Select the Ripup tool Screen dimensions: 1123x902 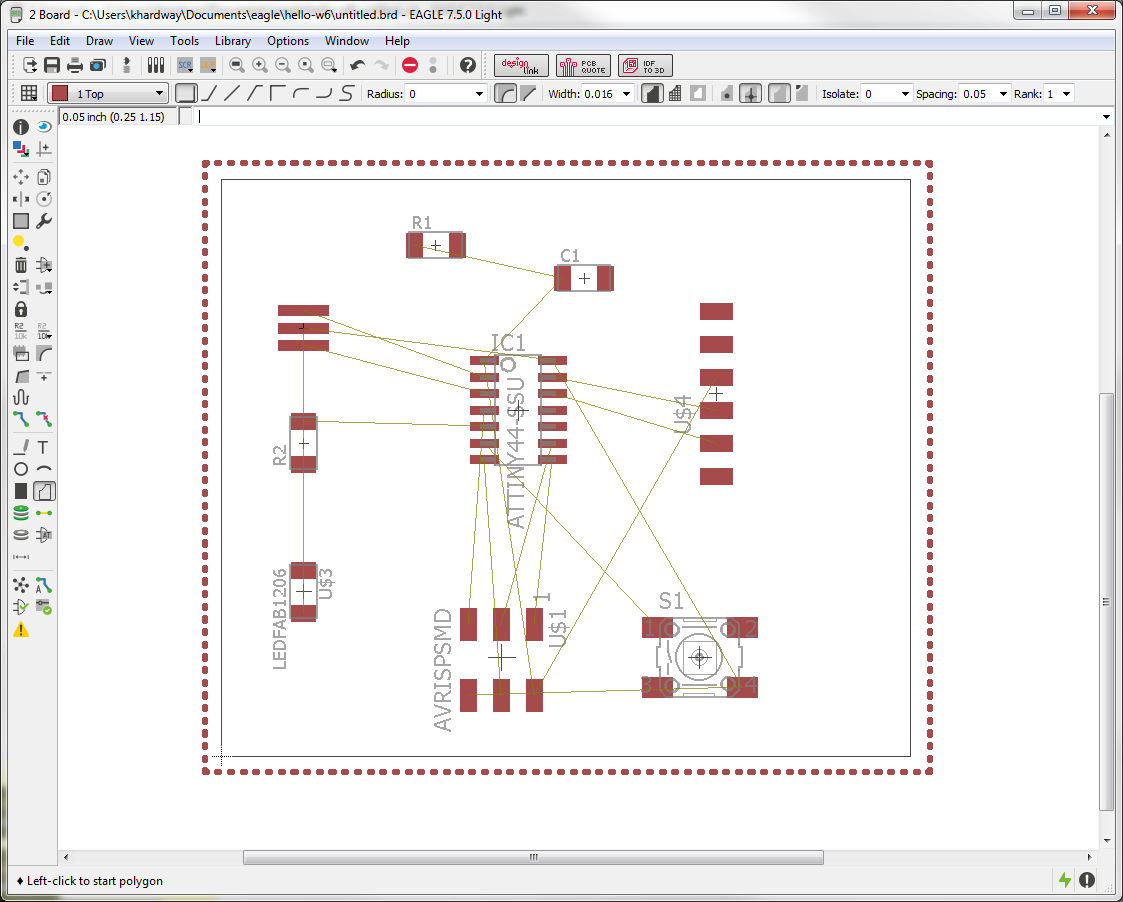click(x=44, y=419)
